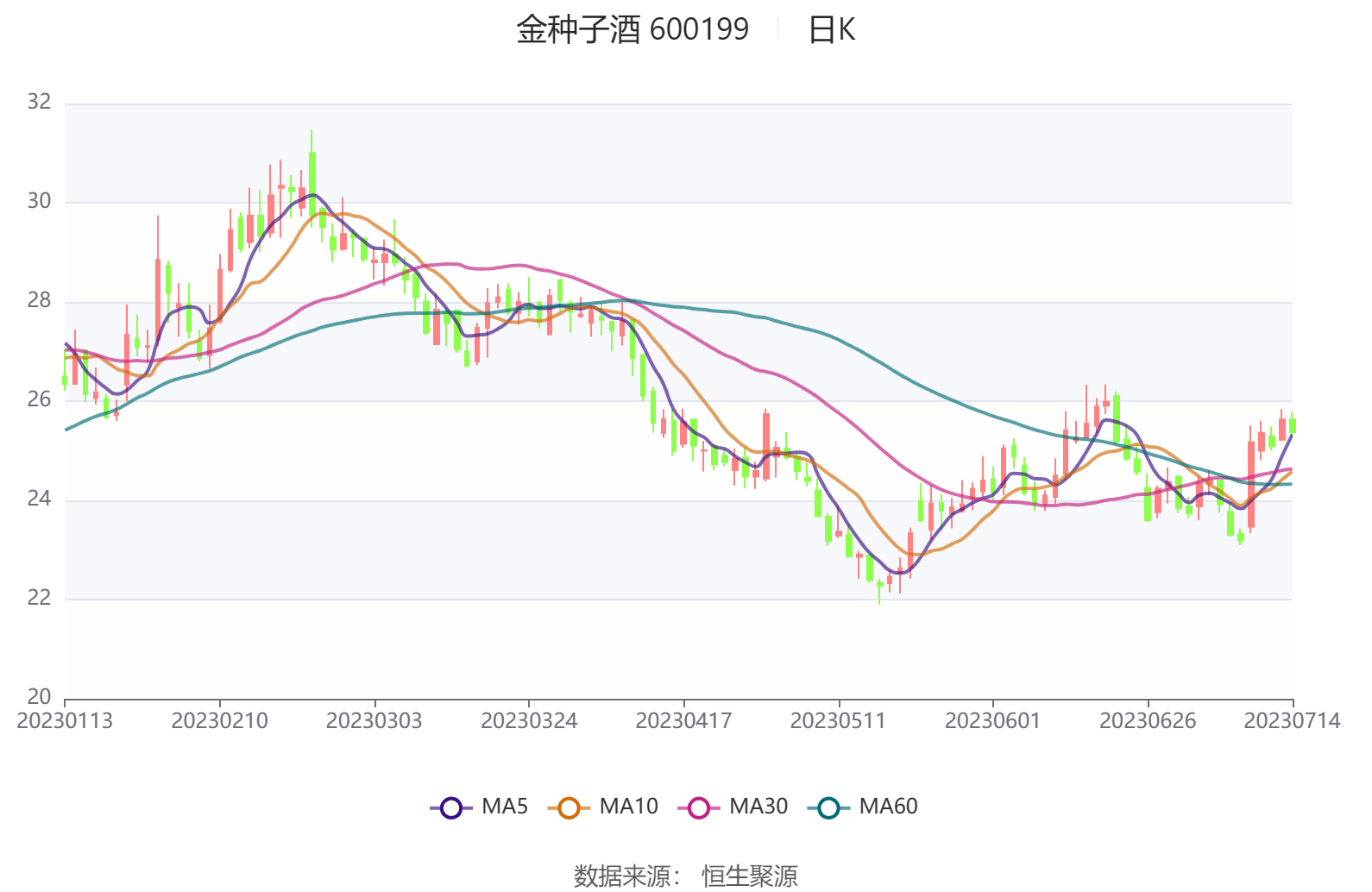Select the 20230714 date axis label
Viewport: 1372px width, 892px height.
tap(1292, 721)
